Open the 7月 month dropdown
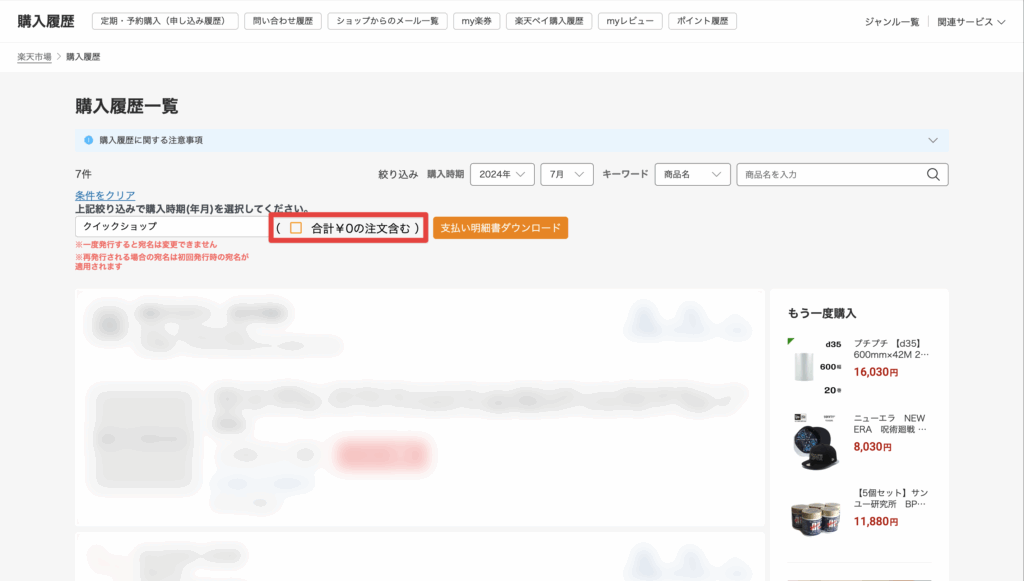The height and width of the screenshot is (581, 1024). pos(567,175)
